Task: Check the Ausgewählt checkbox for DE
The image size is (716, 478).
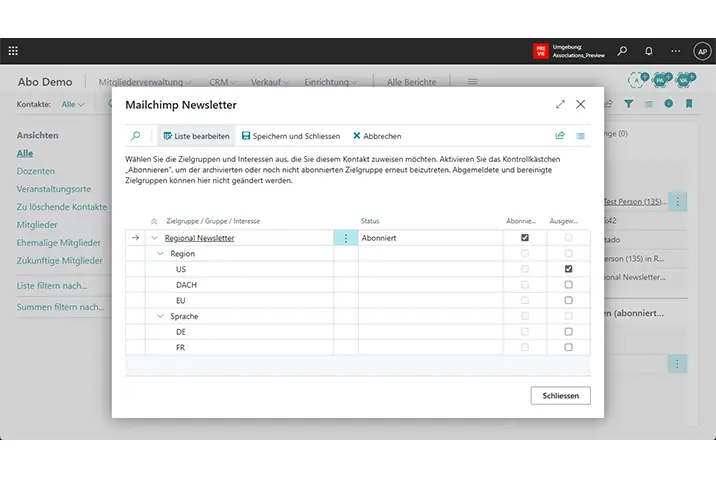Action: [x=569, y=331]
